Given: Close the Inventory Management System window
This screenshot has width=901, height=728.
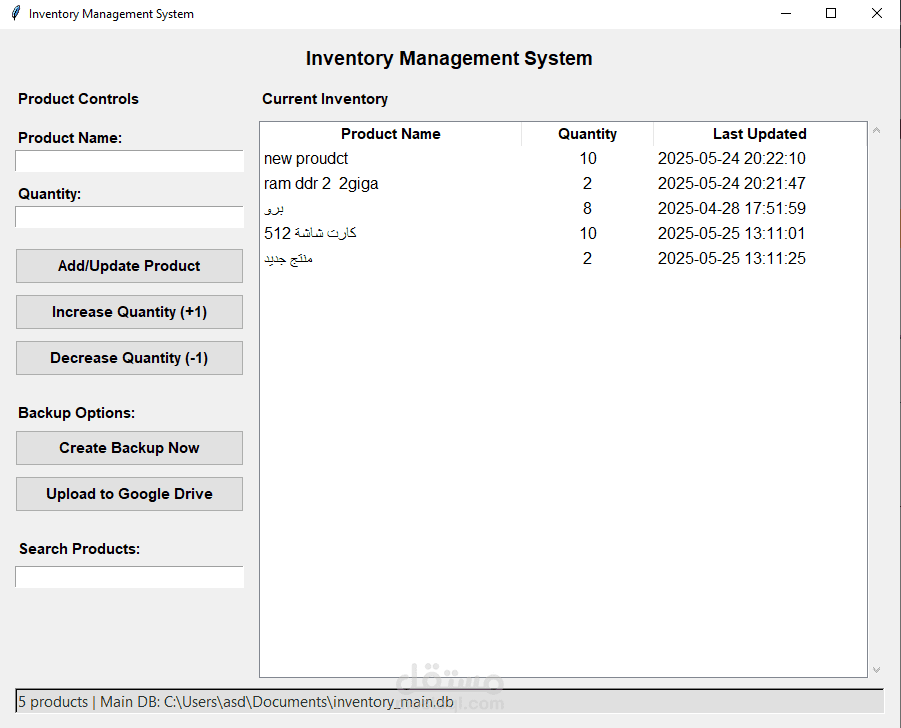Looking at the screenshot, I should click(877, 13).
